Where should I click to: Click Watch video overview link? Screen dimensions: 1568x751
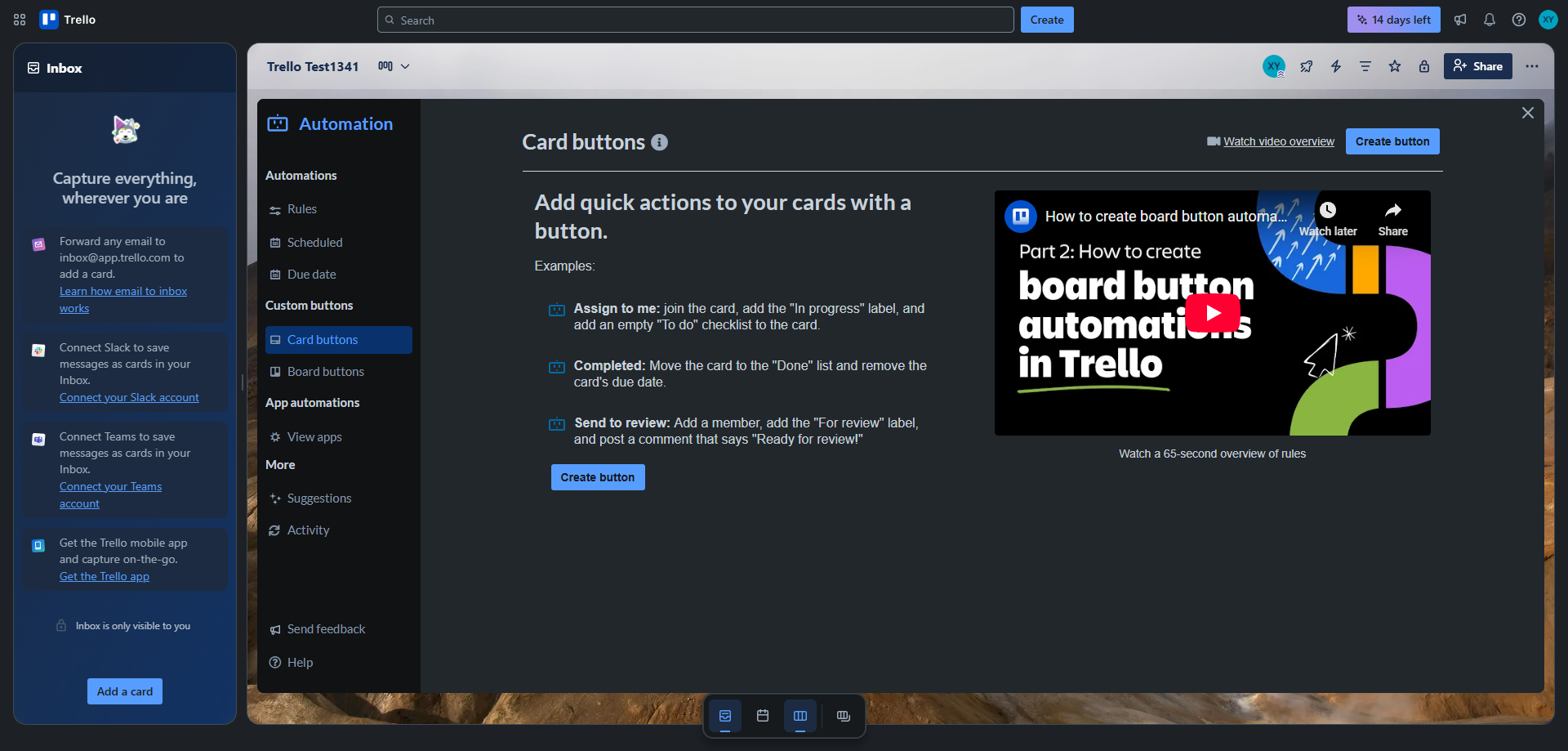(1278, 141)
